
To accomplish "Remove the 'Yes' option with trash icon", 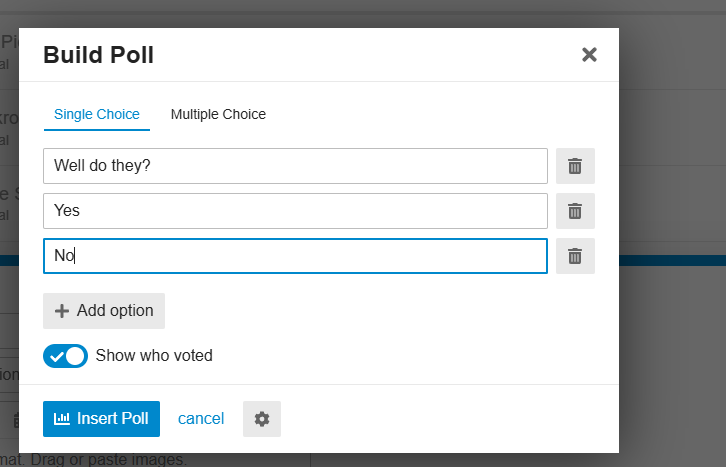I will point(575,211).
